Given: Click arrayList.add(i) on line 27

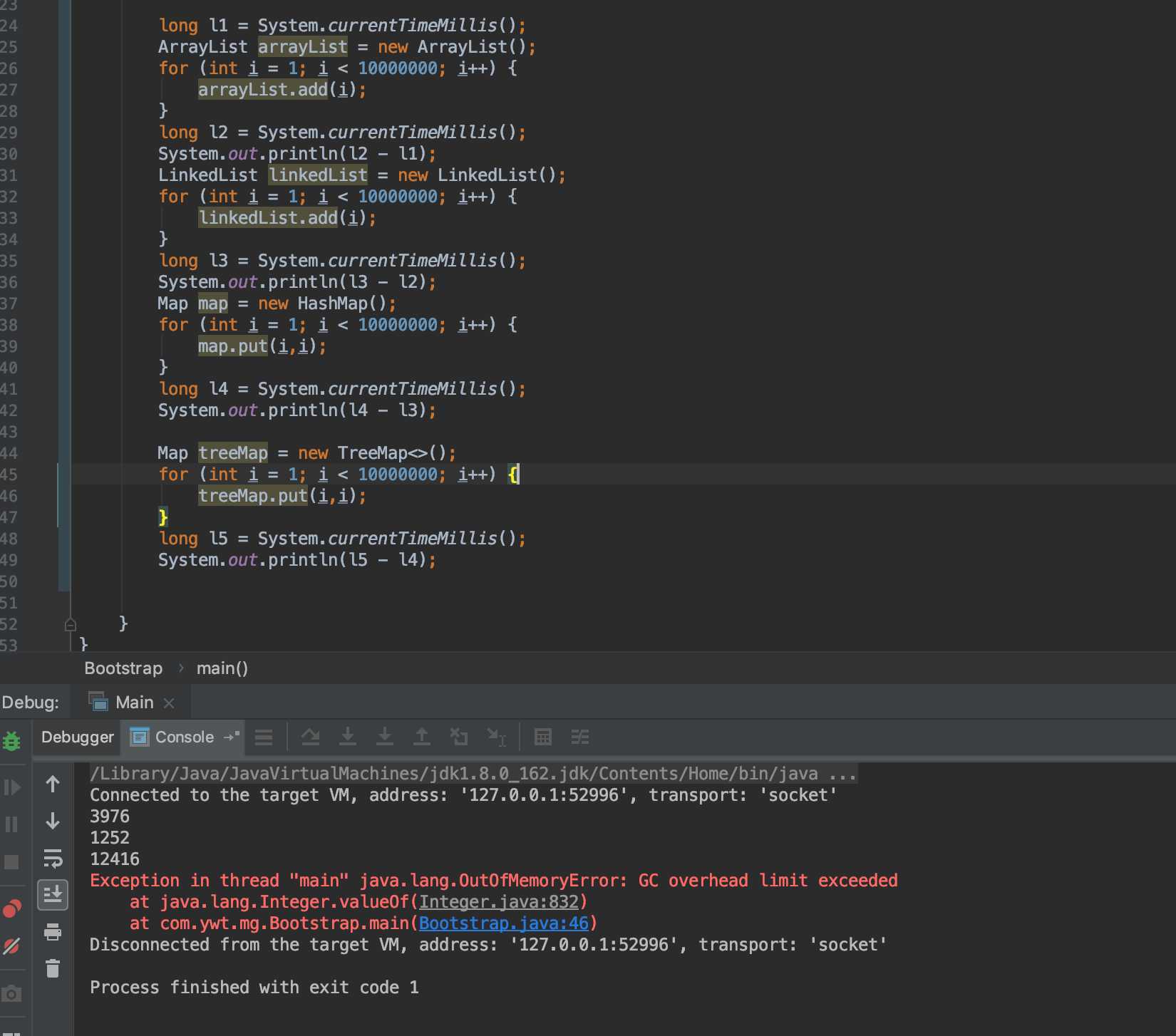Looking at the screenshot, I should click(x=282, y=90).
